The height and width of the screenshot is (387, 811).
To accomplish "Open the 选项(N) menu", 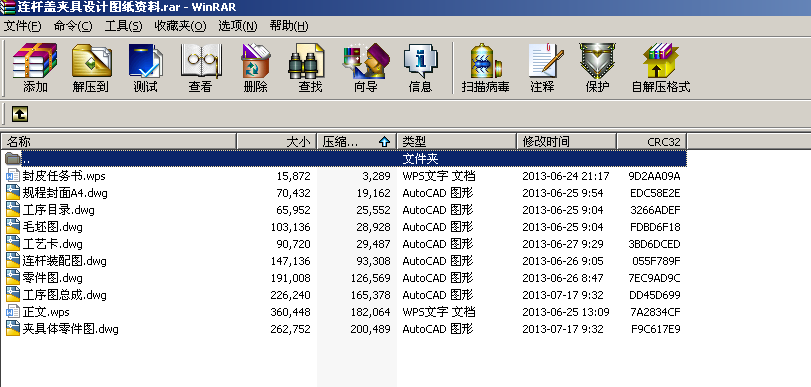I will point(237,26).
